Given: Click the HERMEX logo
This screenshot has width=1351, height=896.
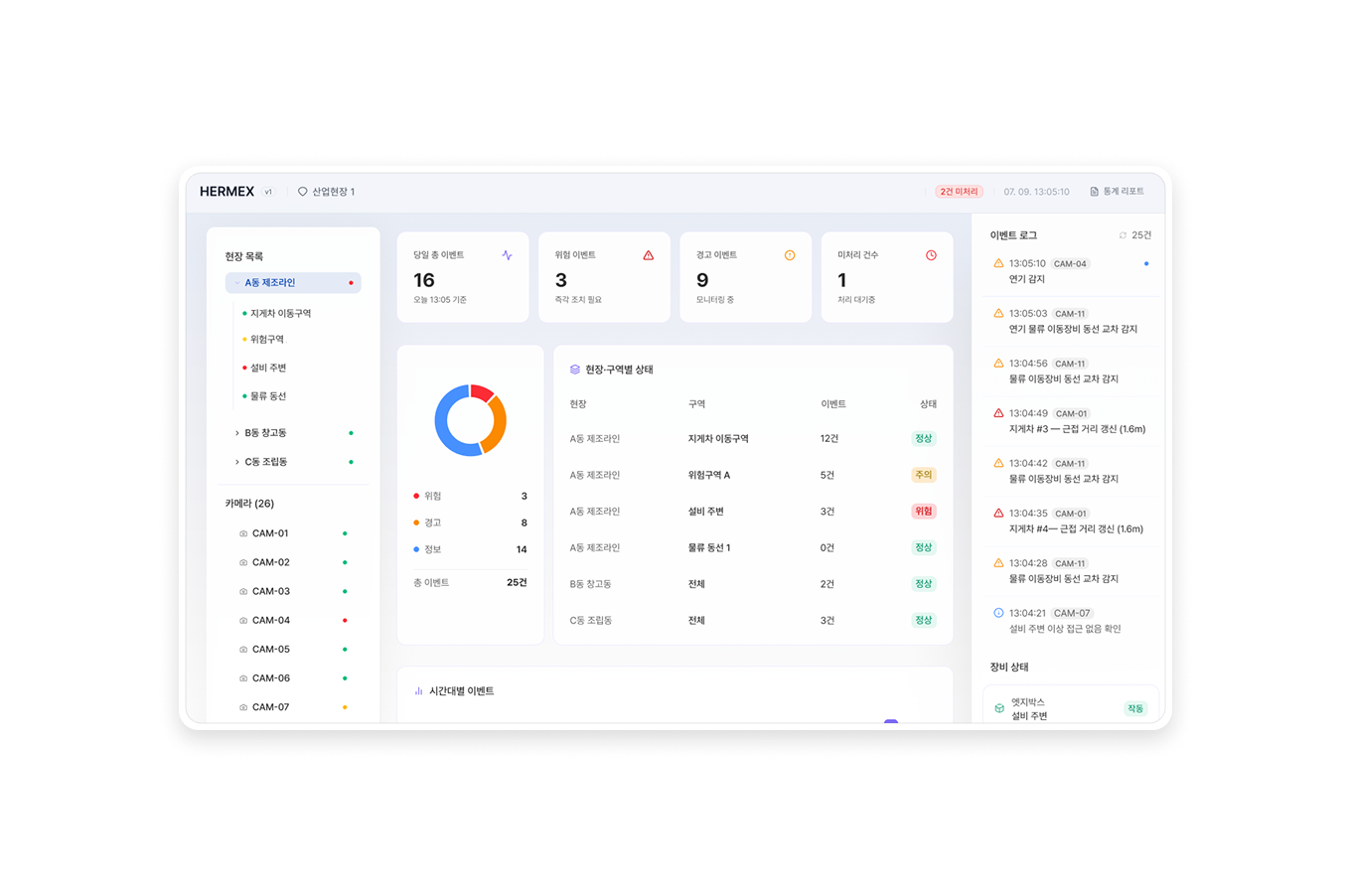Looking at the screenshot, I should click(226, 192).
